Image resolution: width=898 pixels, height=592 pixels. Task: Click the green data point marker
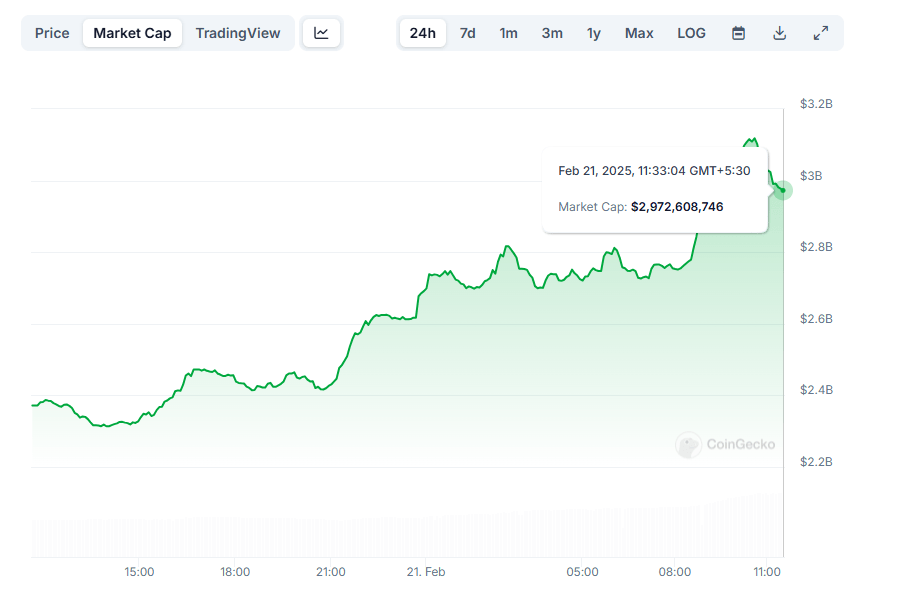[781, 190]
